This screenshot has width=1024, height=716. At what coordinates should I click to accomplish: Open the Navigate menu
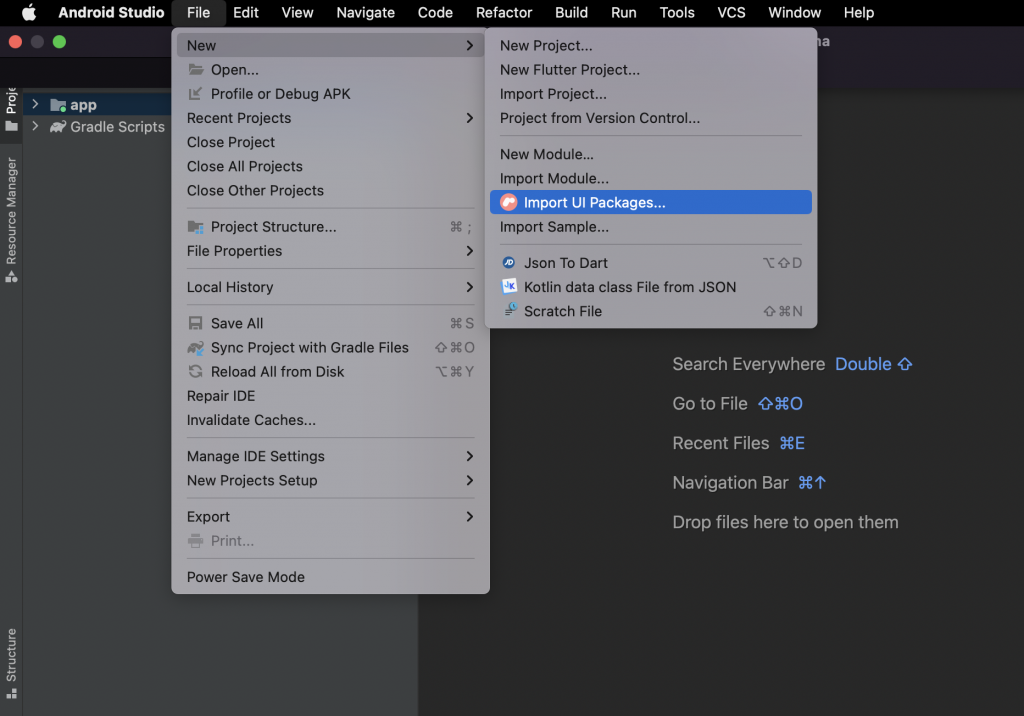365,12
